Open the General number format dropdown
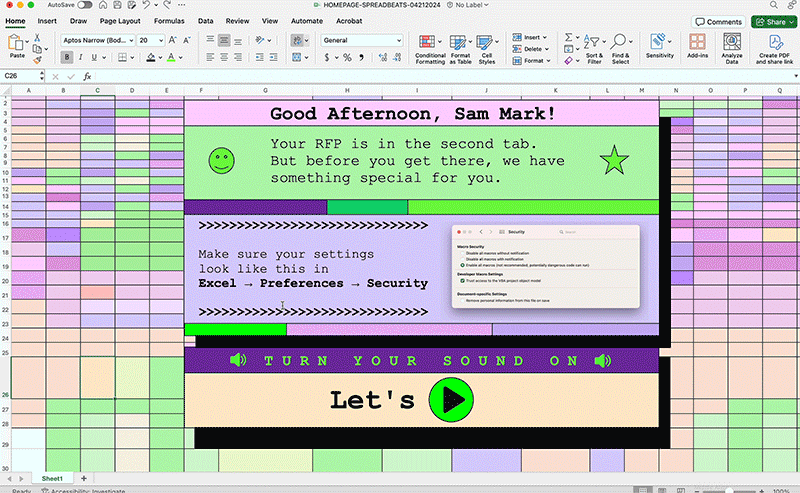 click(x=399, y=40)
